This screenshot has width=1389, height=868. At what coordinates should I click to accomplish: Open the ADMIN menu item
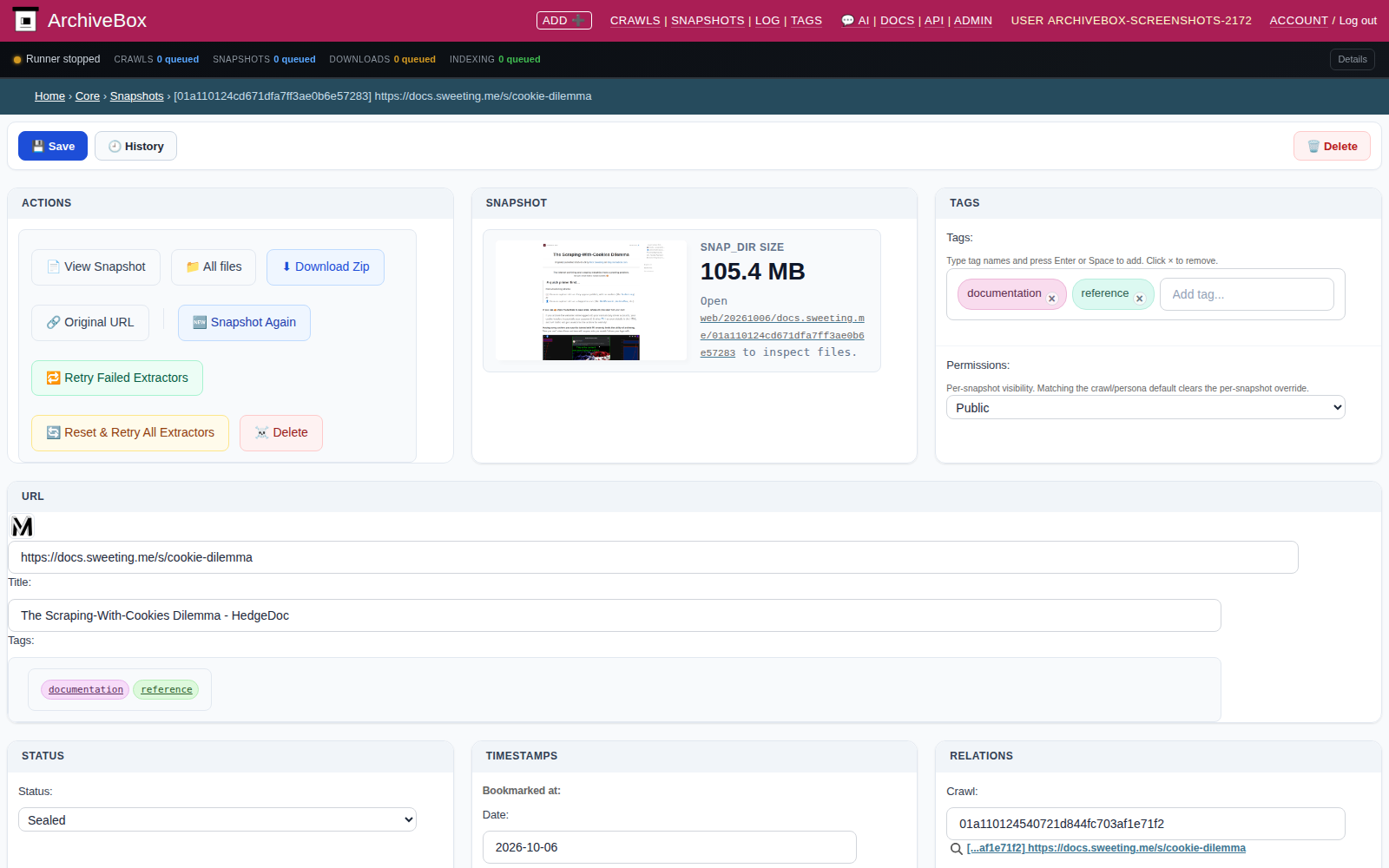click(x=973, y=21)
